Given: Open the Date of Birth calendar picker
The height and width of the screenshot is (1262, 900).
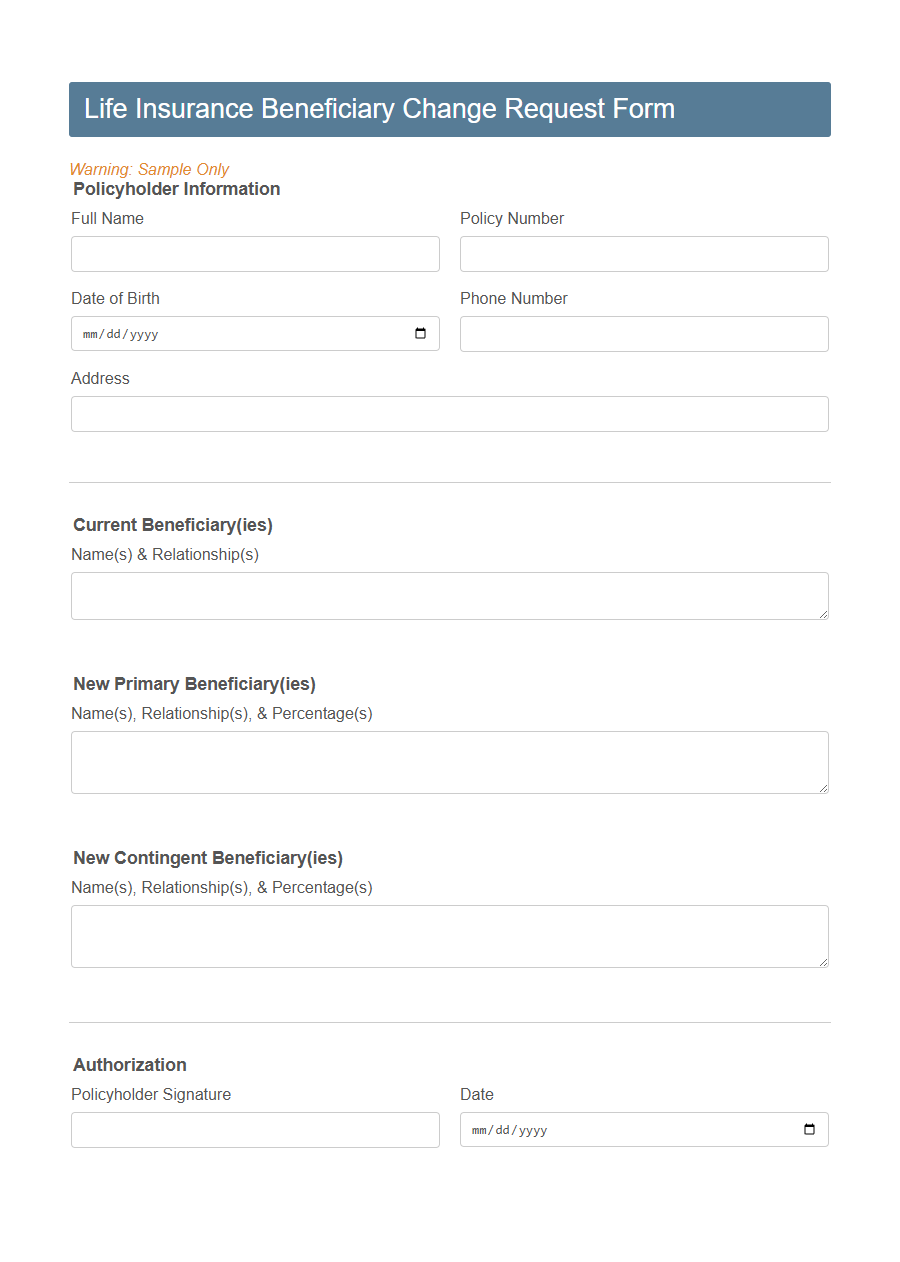Looking at the screenshot, I should click(419, 333).
